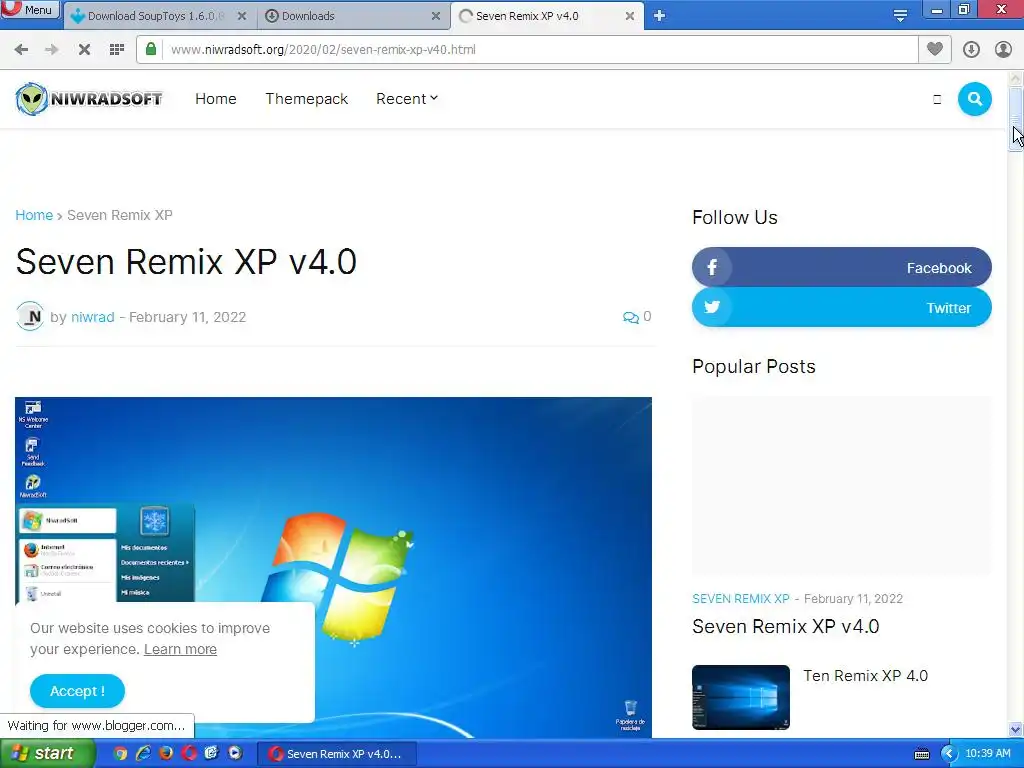Open the Facebook follow button
The width and height of the screenshot is (1024, 768).
tap(841, 267)
